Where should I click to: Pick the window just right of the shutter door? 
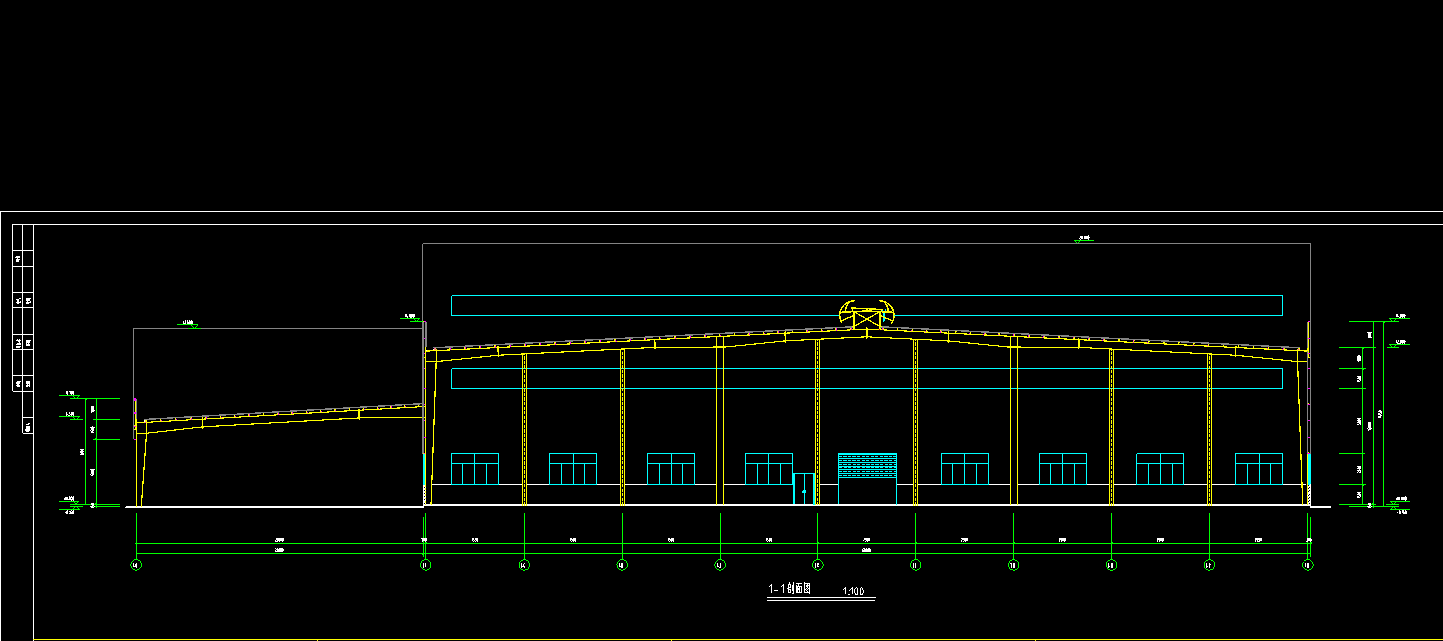click(964, 468)
